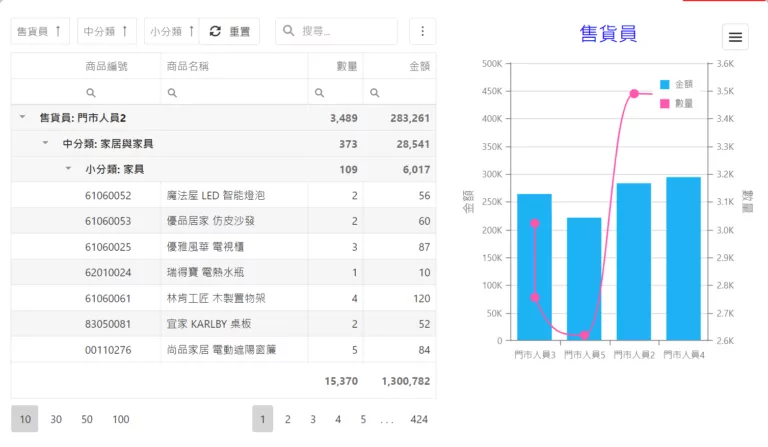Set page size to 100 rows
This screenshot has width=768, height=447.
point(120,419)
